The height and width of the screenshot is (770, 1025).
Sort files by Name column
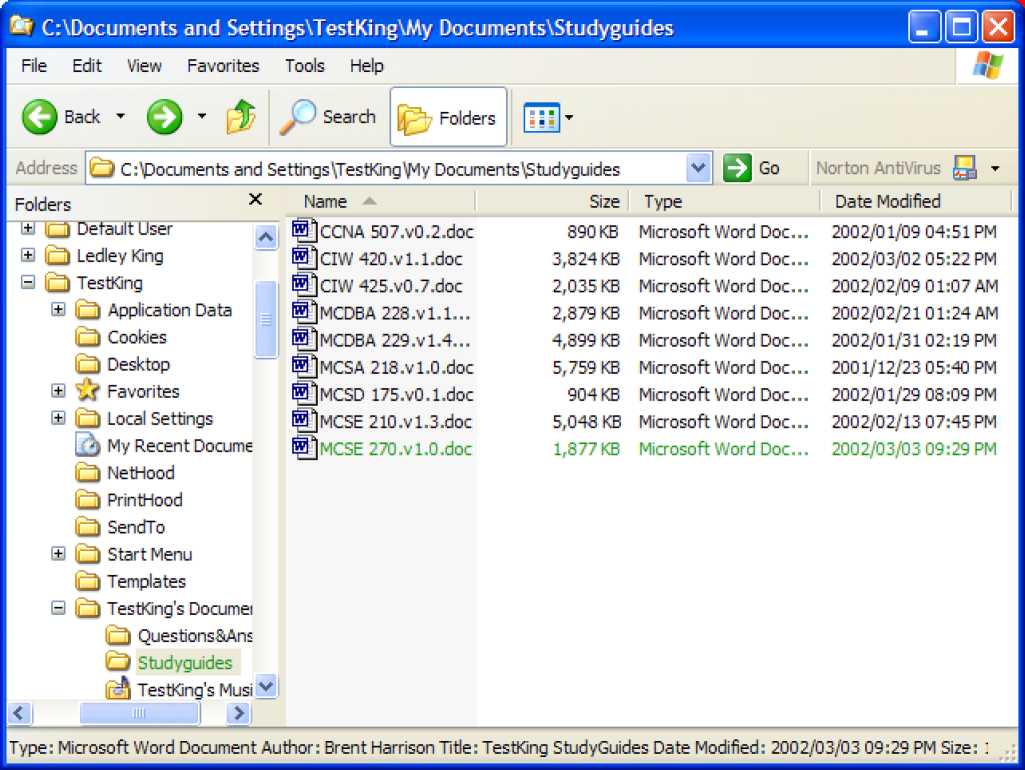(380, 201)
